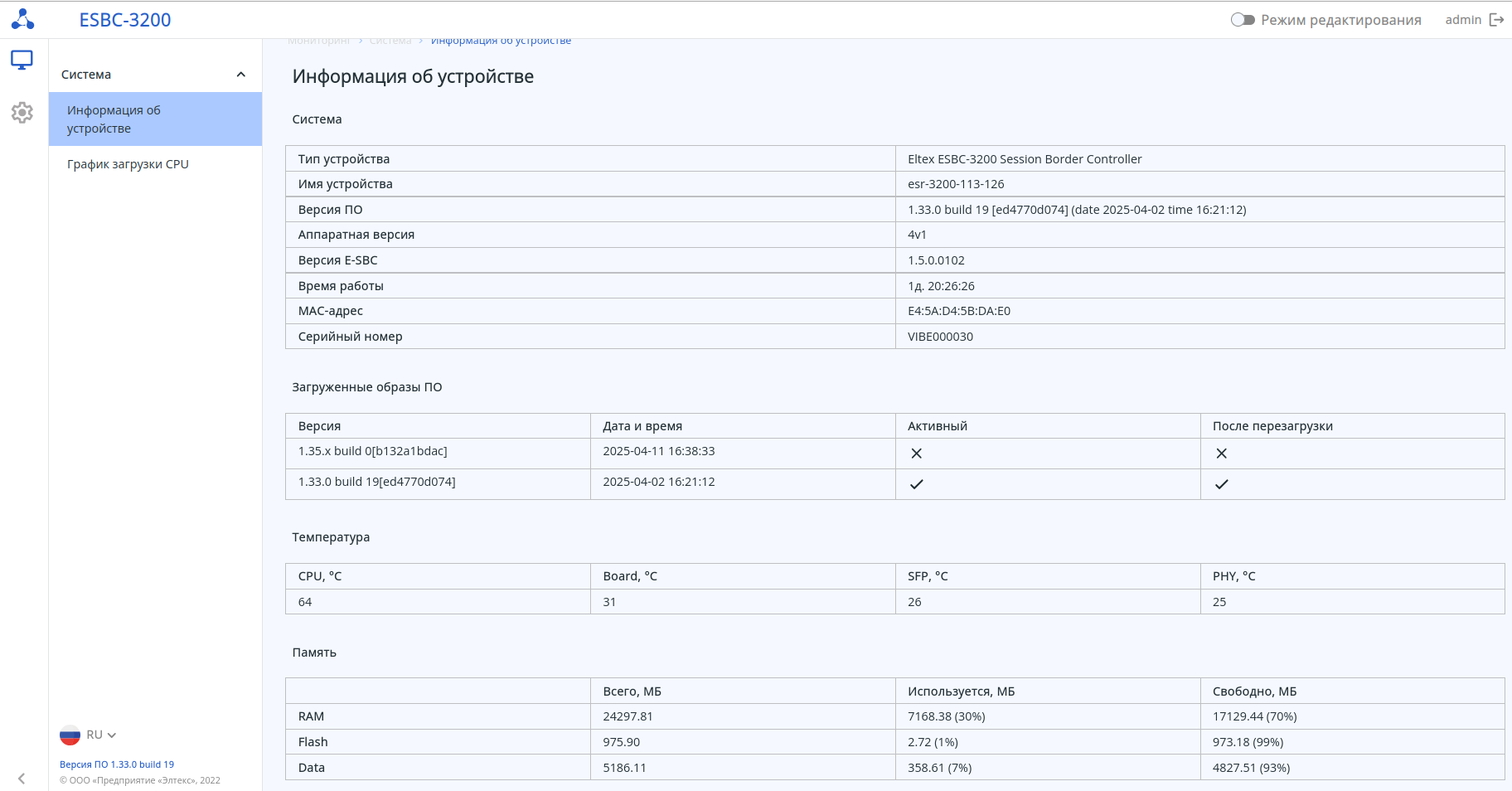This screenshot has width=1512, height=791.
Task: Open the Monitoring section via the monitor icon
Action: point(22,60)
